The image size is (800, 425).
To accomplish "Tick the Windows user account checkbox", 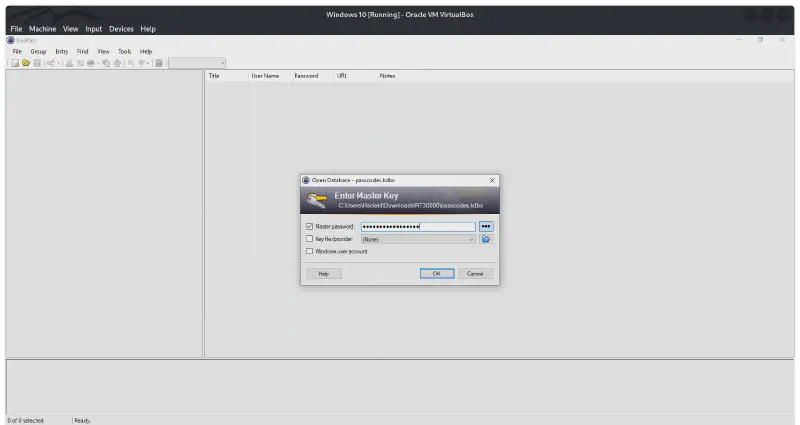I will (x=309, y=251).
